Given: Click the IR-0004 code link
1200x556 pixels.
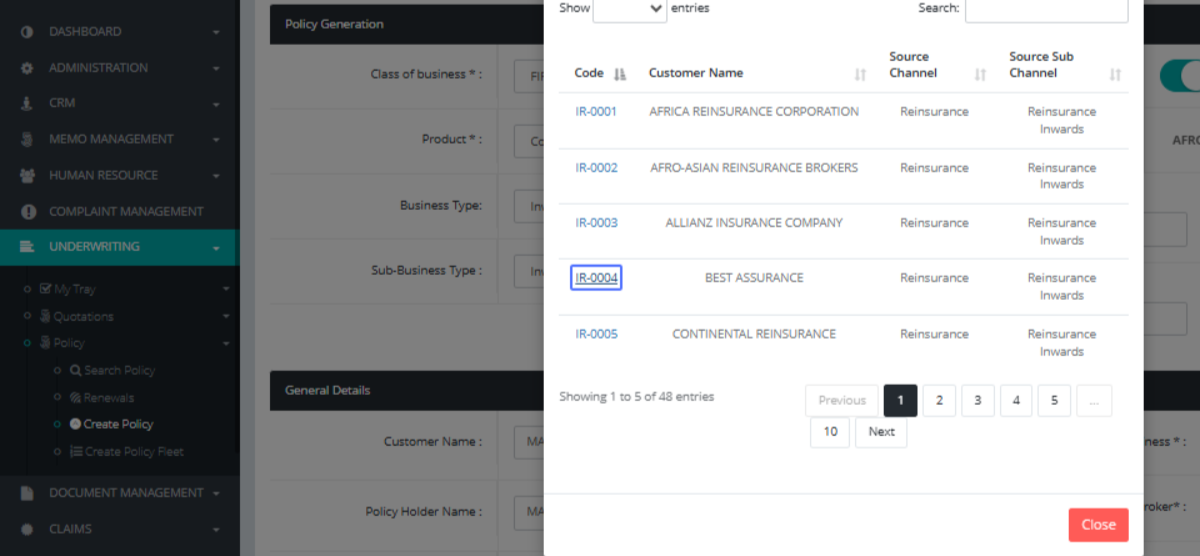Looking at the screenshot, I should click(x=596, y=278).
